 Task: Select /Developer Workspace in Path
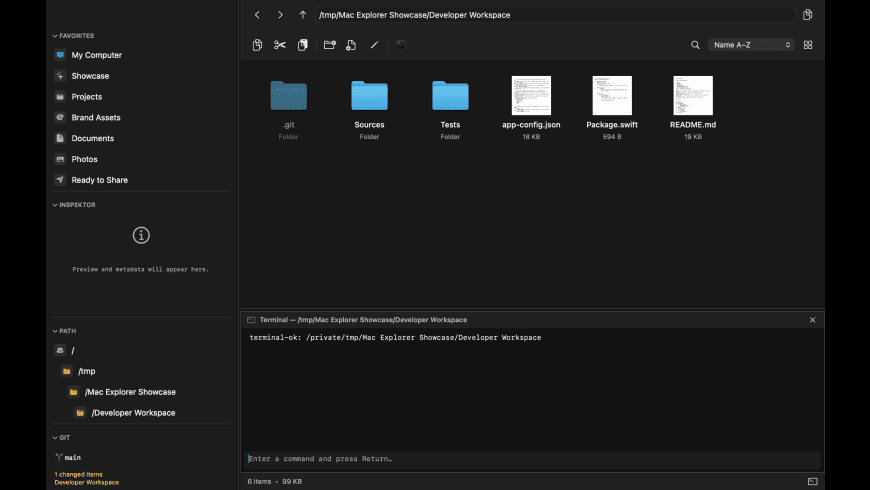pos(133,413)
